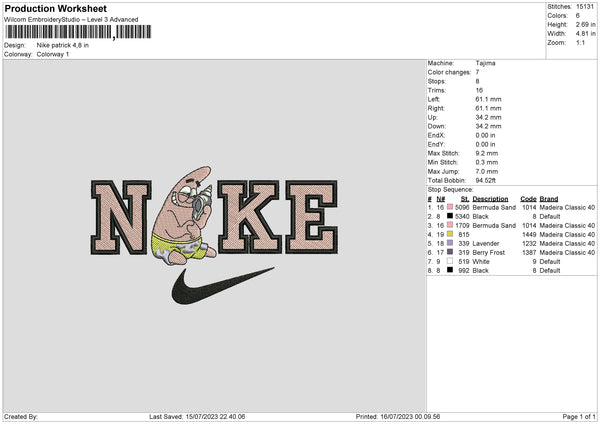Click 'Page 1 of 1' in the footer

[x=579, y=416]
